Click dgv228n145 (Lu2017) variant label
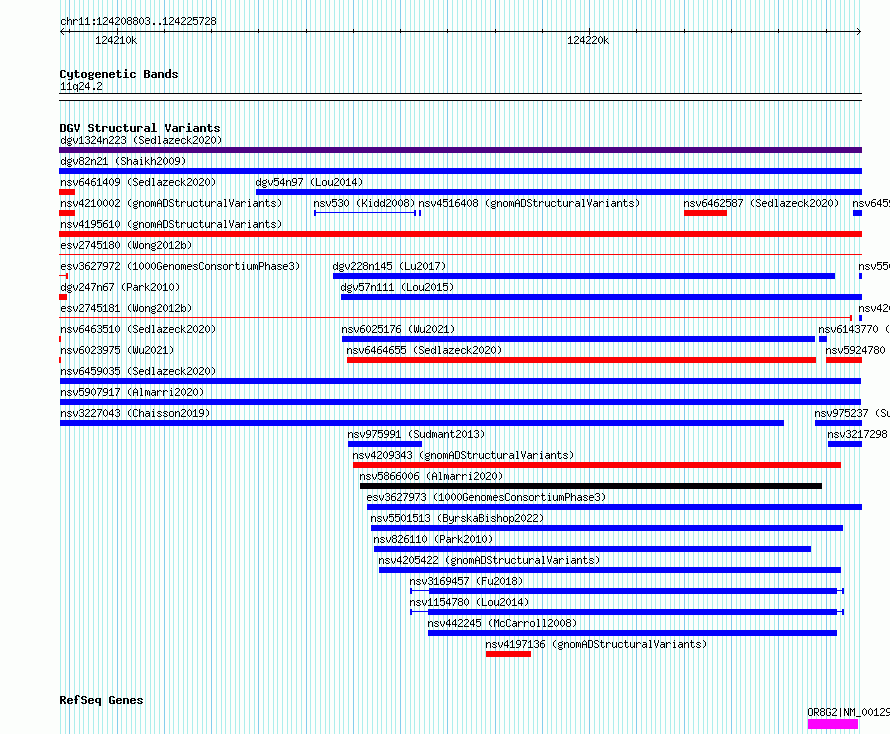Screen dimensions: 890x734 tap(389, 266)
